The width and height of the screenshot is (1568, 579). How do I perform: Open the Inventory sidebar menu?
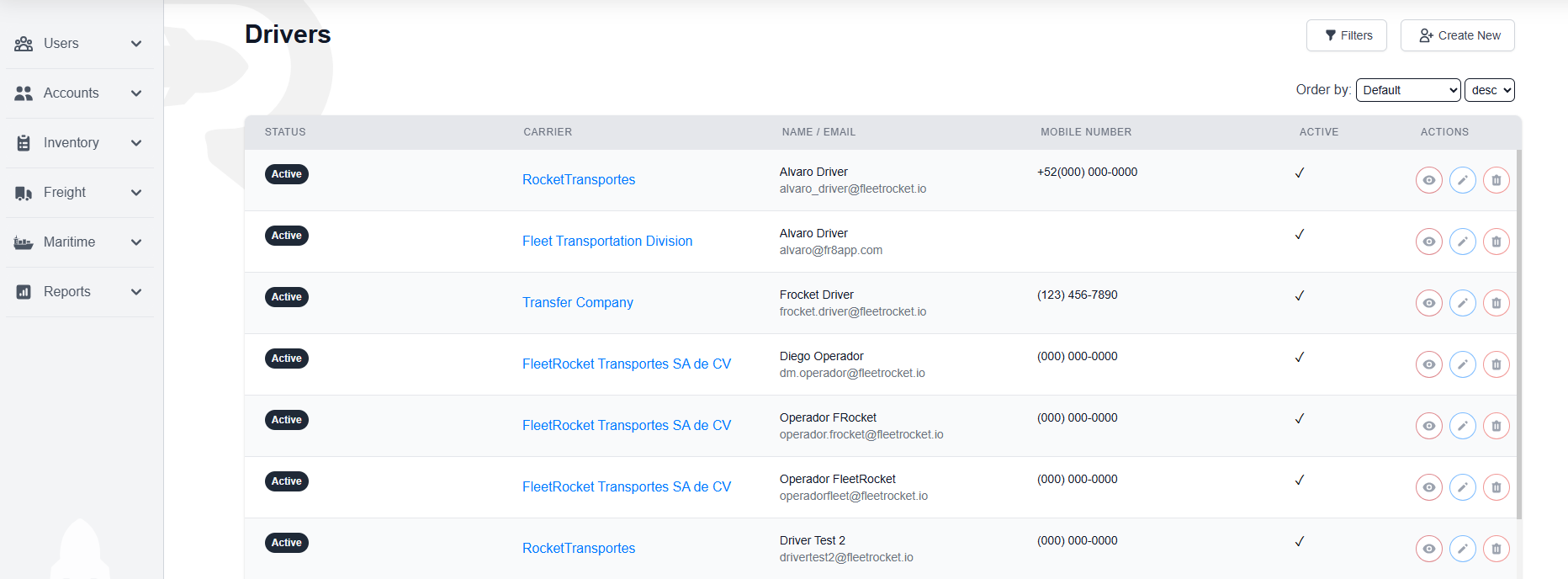pos(80,143)
